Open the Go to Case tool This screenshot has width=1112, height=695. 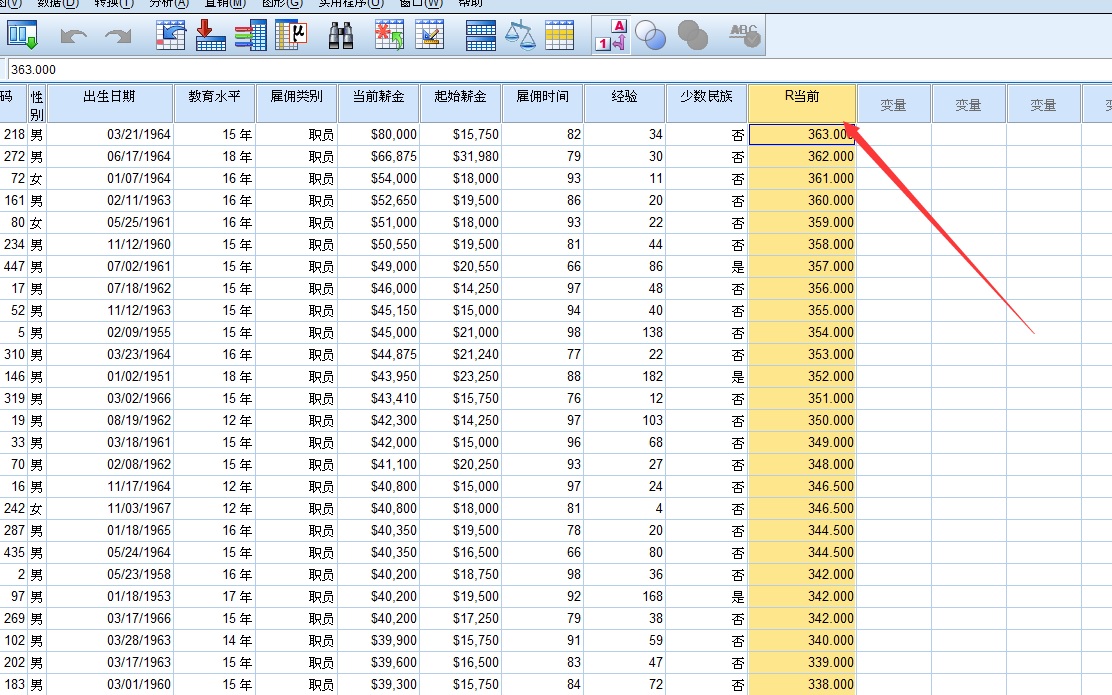pyautogui.click(x=170, y=35)
